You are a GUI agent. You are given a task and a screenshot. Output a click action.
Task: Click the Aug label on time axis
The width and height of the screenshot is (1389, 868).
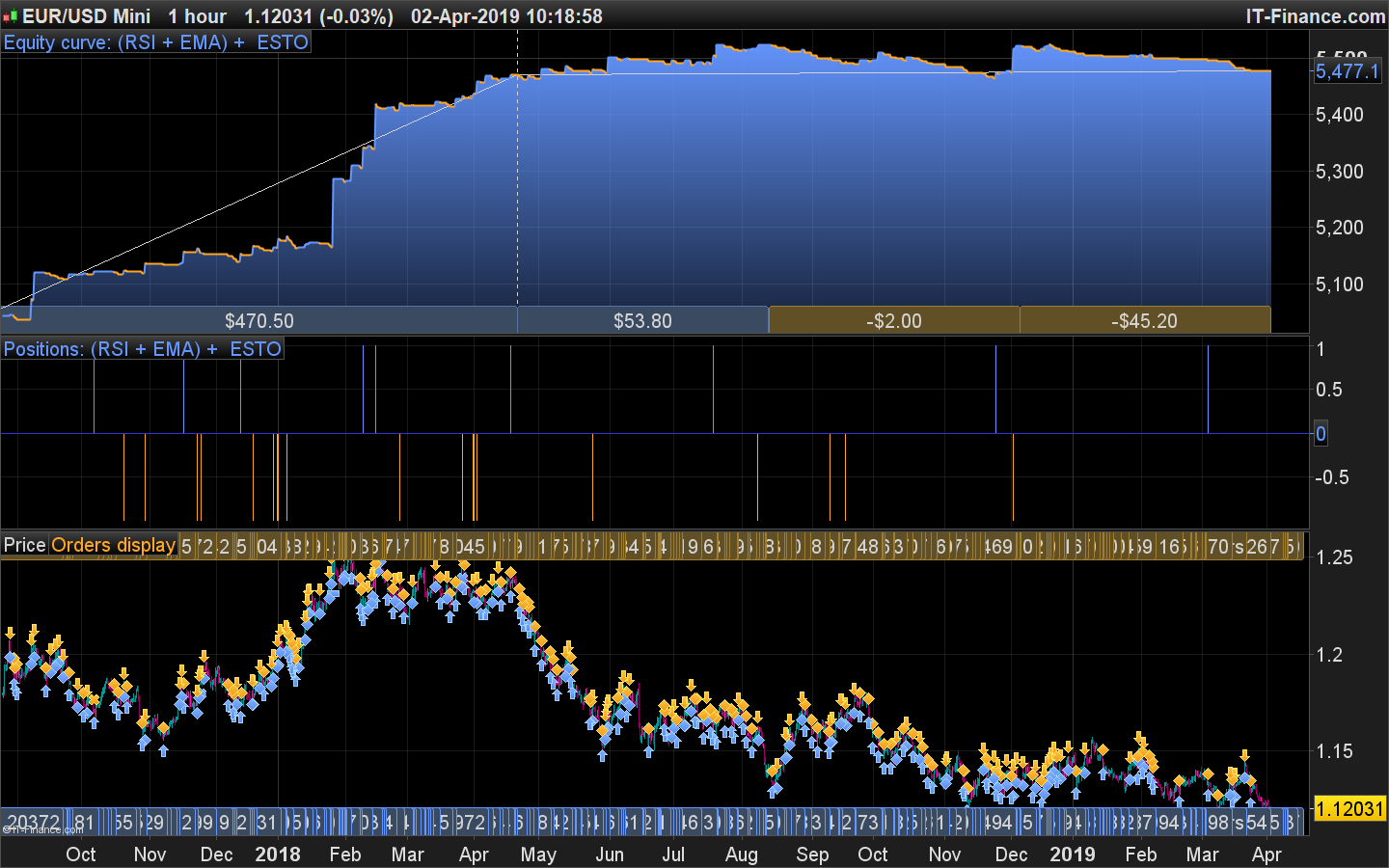coord(742,854)
